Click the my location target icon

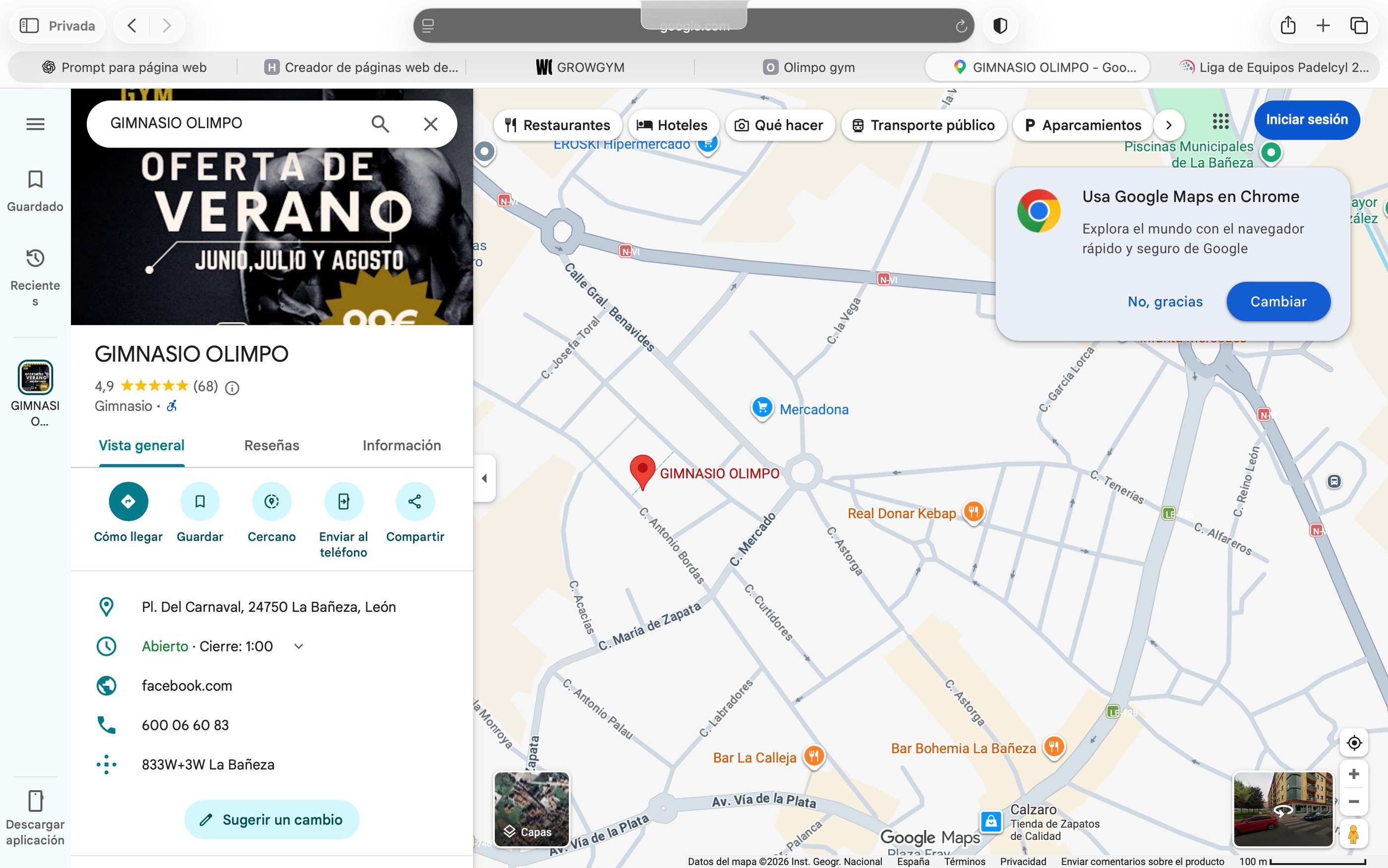click(x=1353, y=743)
